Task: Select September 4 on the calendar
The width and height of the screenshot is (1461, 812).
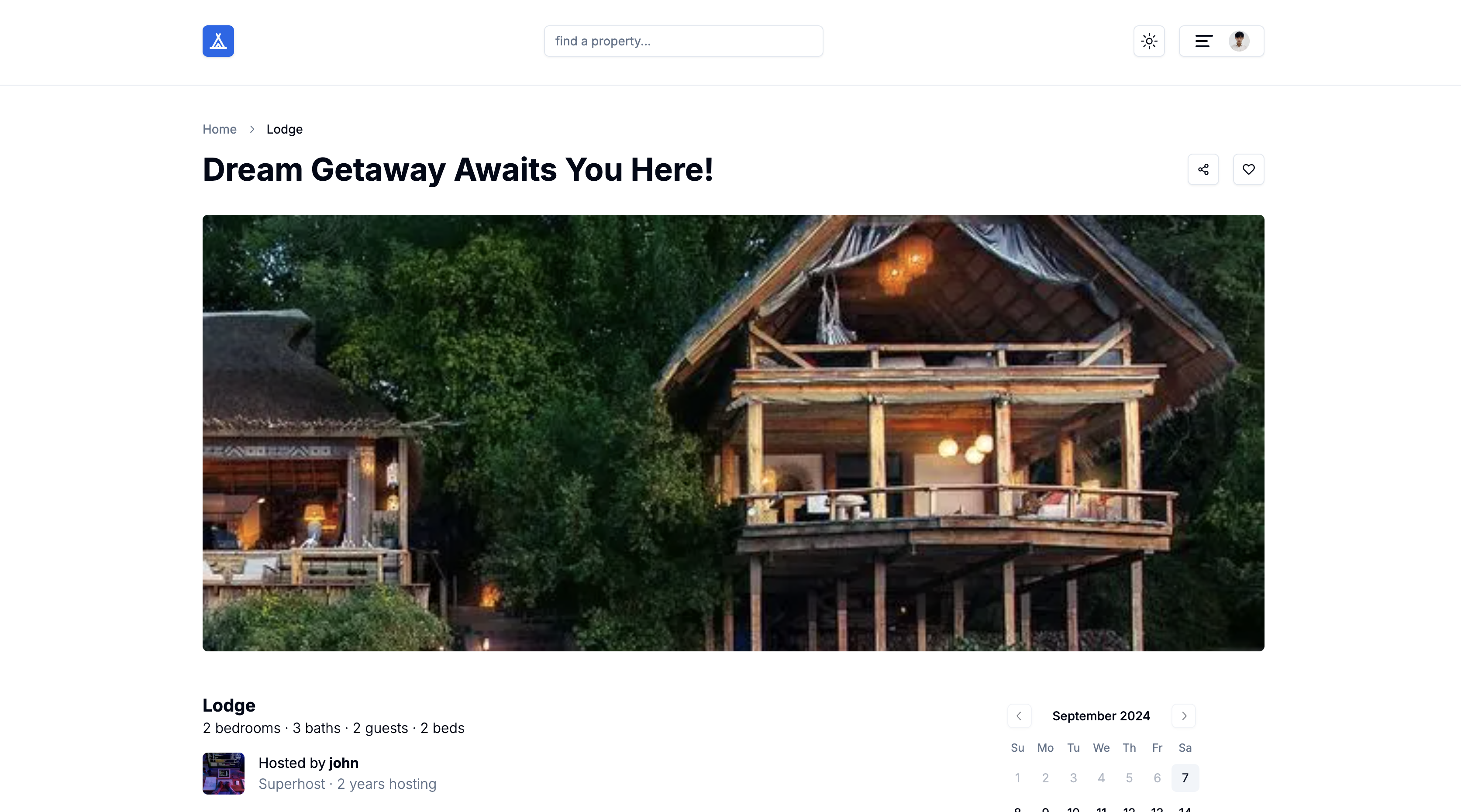Action: (1101, 778)
